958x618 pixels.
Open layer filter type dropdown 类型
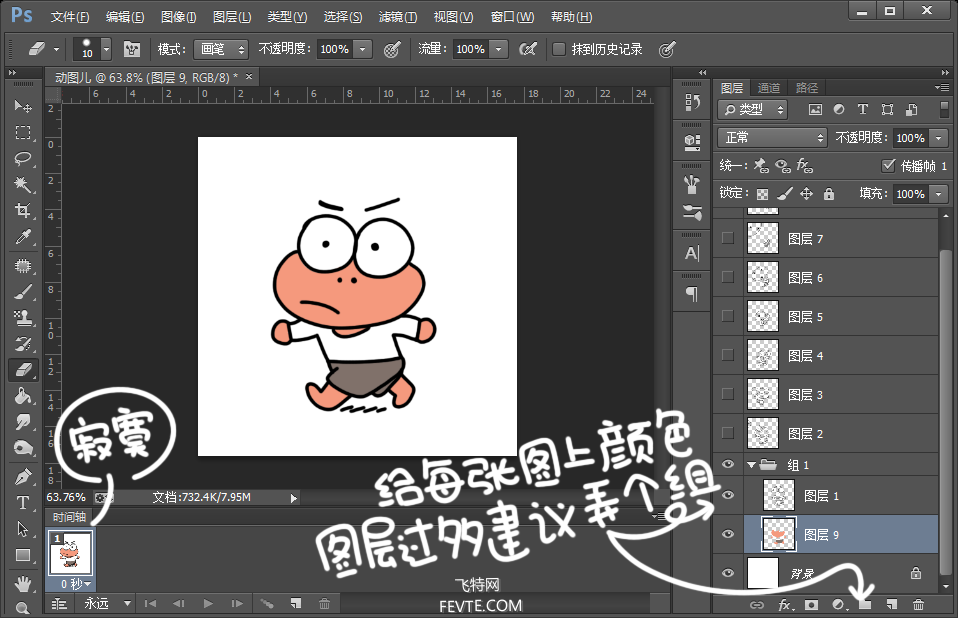point(753,109)
